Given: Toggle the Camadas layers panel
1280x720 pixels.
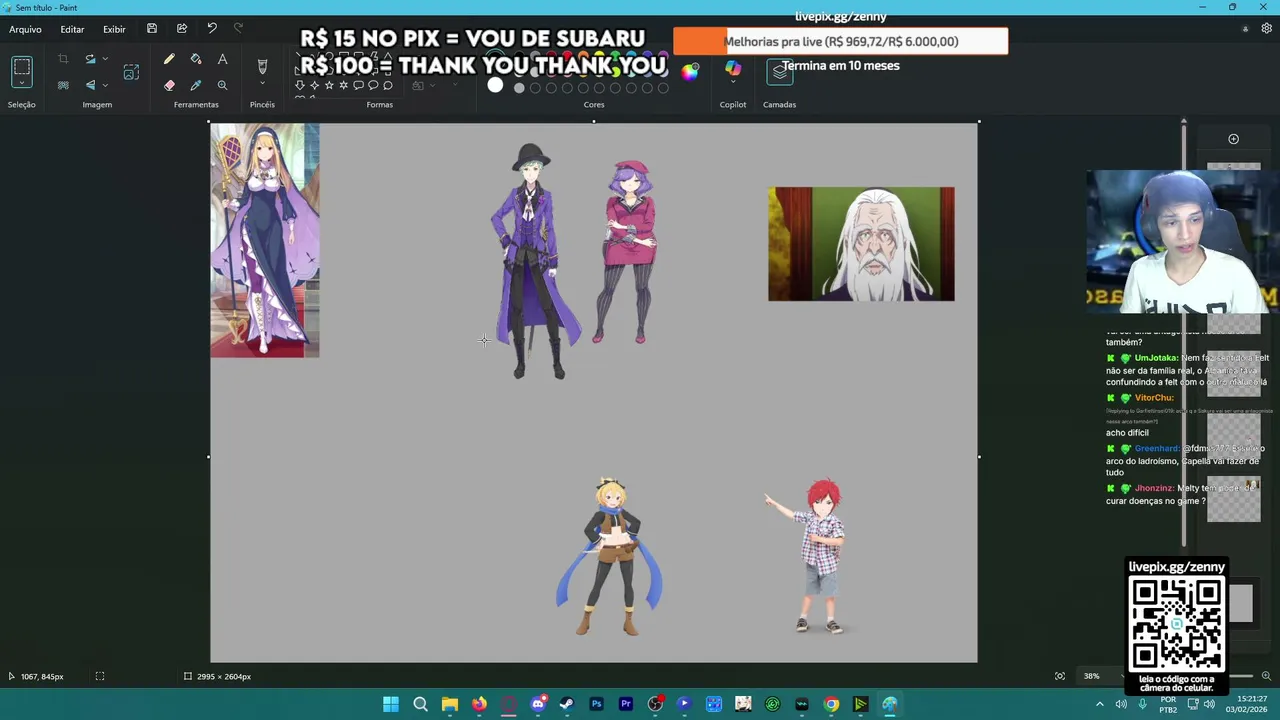Looking at the screenshot, I should click(x=780, y=72).
